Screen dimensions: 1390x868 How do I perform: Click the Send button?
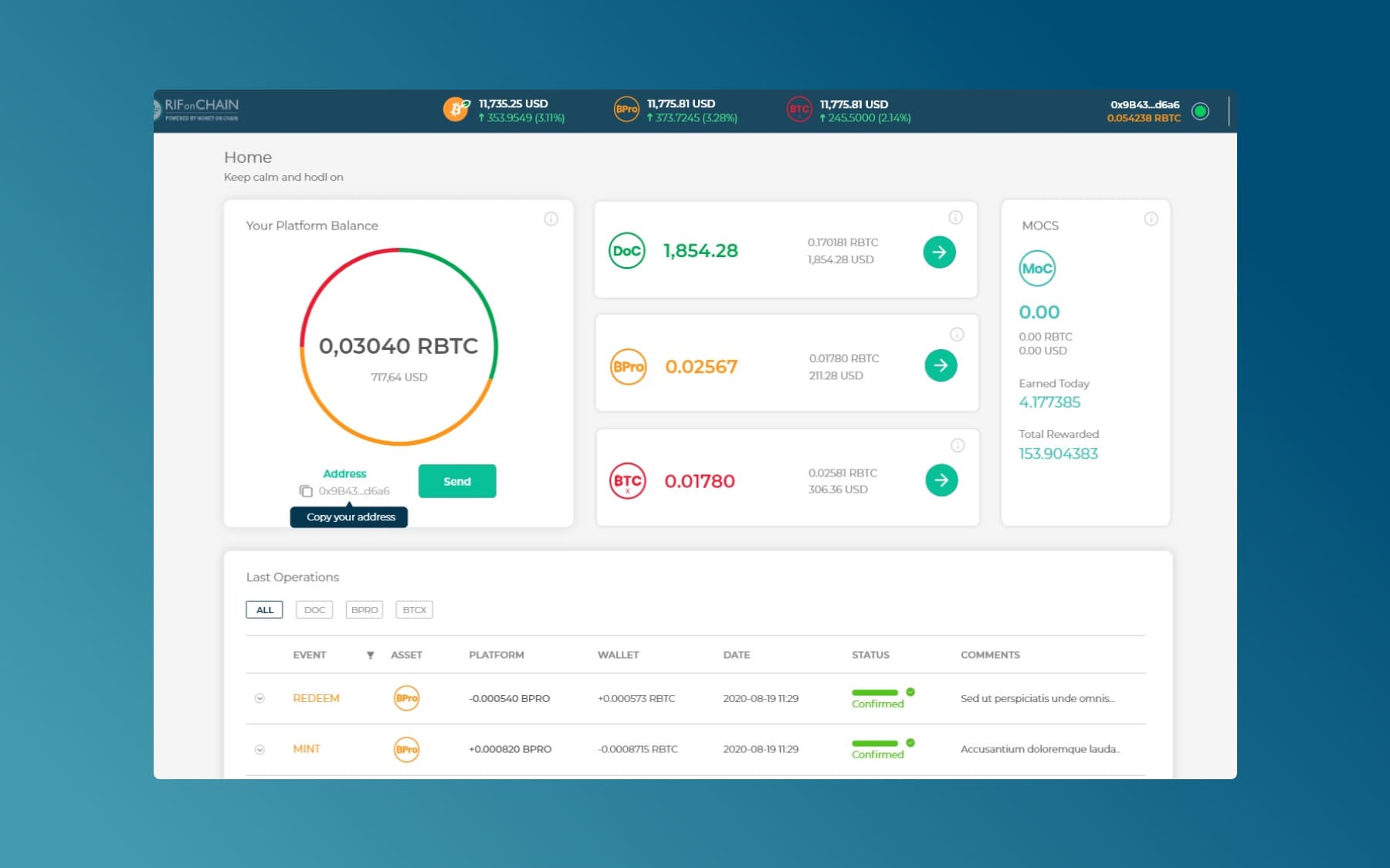[457, 481]
